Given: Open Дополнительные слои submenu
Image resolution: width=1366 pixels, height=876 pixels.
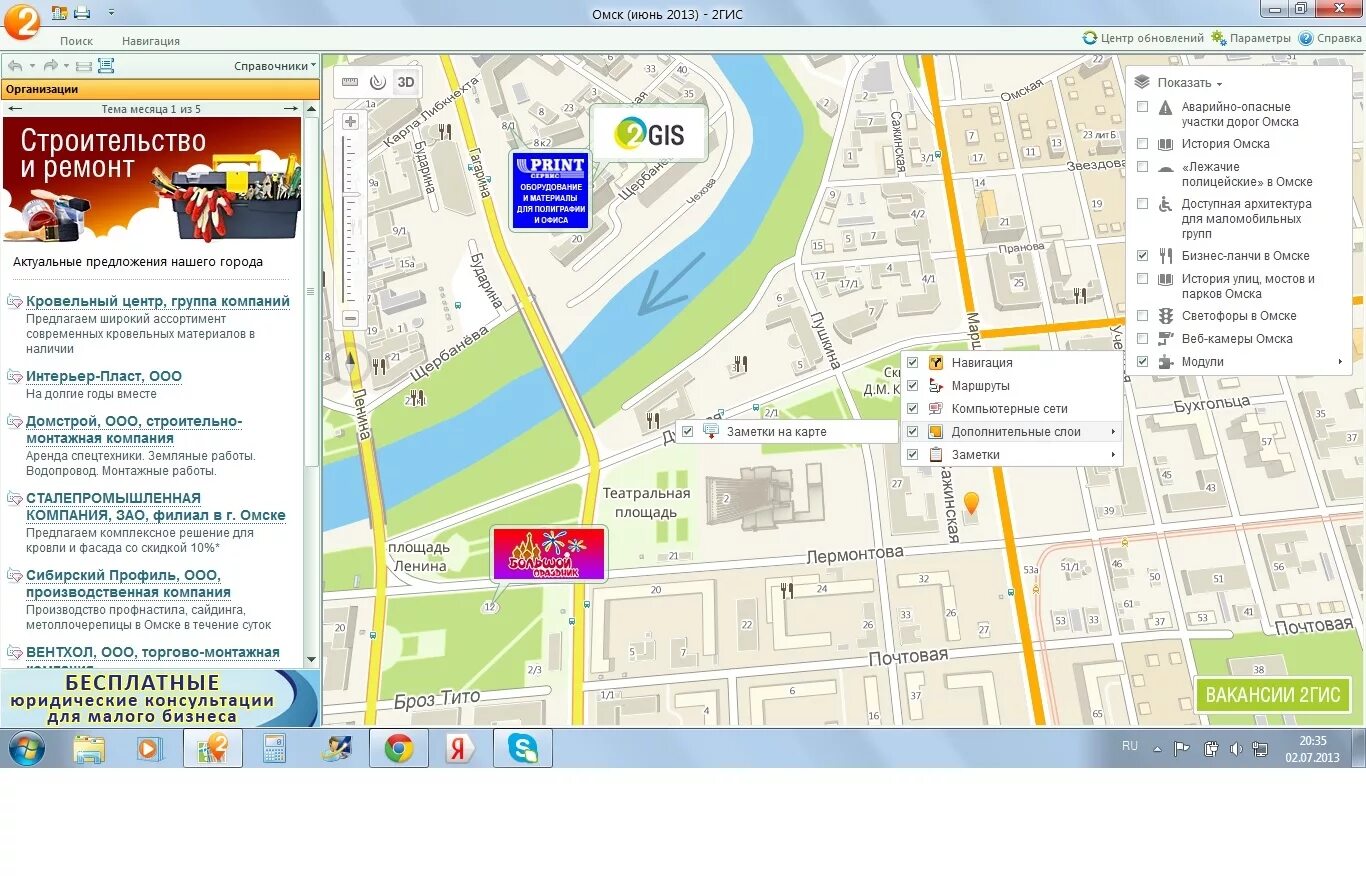Looking at the screenshot, I should [1012, 432].
